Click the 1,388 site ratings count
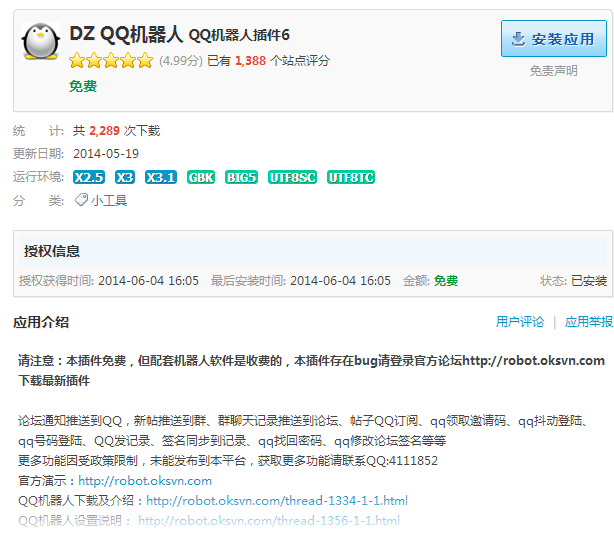 coord(250,61)
